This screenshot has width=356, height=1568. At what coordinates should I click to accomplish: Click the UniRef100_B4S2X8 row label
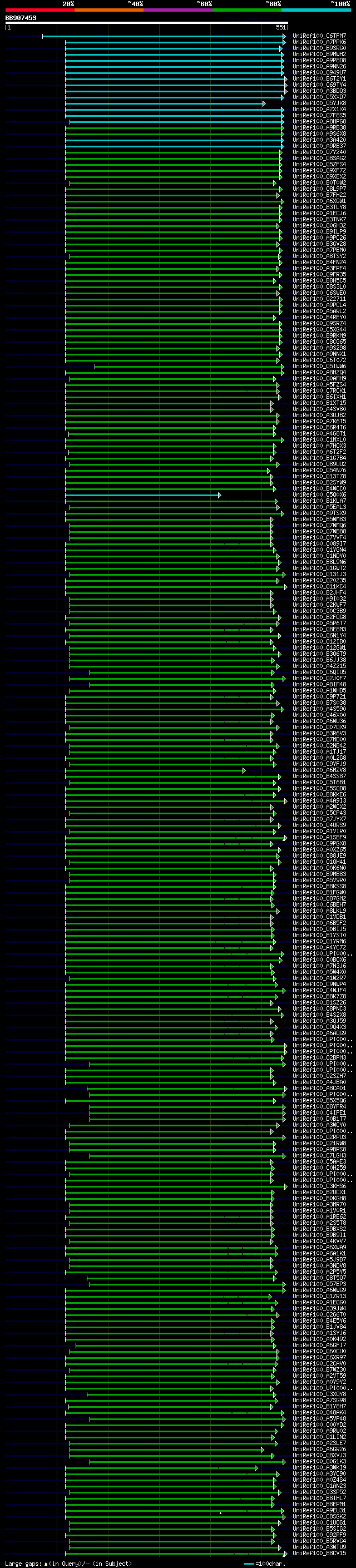(x=319, y=1015)
